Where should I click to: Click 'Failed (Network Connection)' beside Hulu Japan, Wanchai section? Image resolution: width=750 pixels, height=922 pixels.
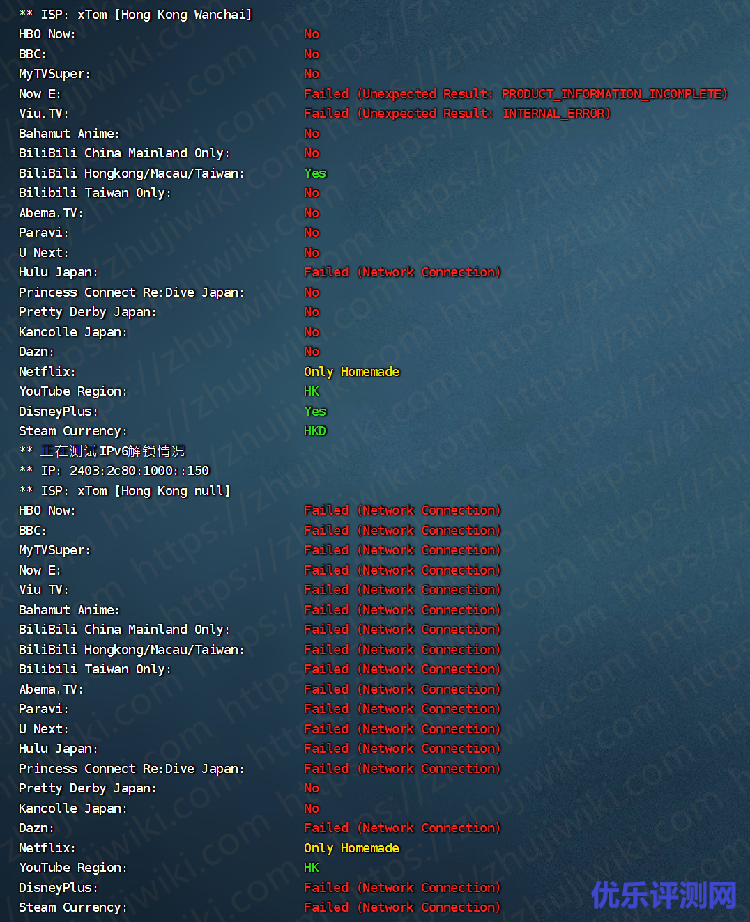coord(402,272)
